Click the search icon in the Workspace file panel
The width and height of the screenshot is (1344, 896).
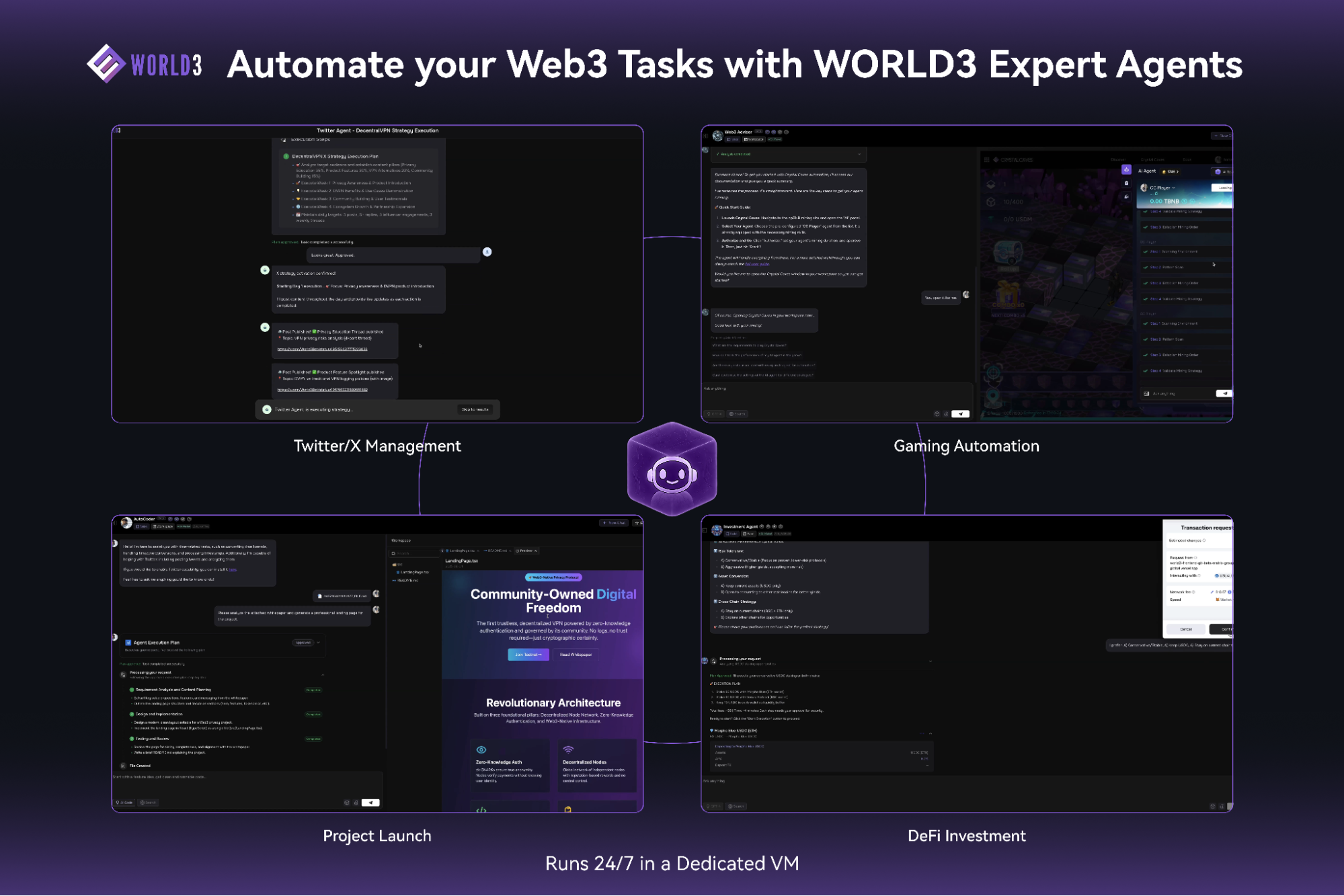pyautogui.click(x=394, y=553)
